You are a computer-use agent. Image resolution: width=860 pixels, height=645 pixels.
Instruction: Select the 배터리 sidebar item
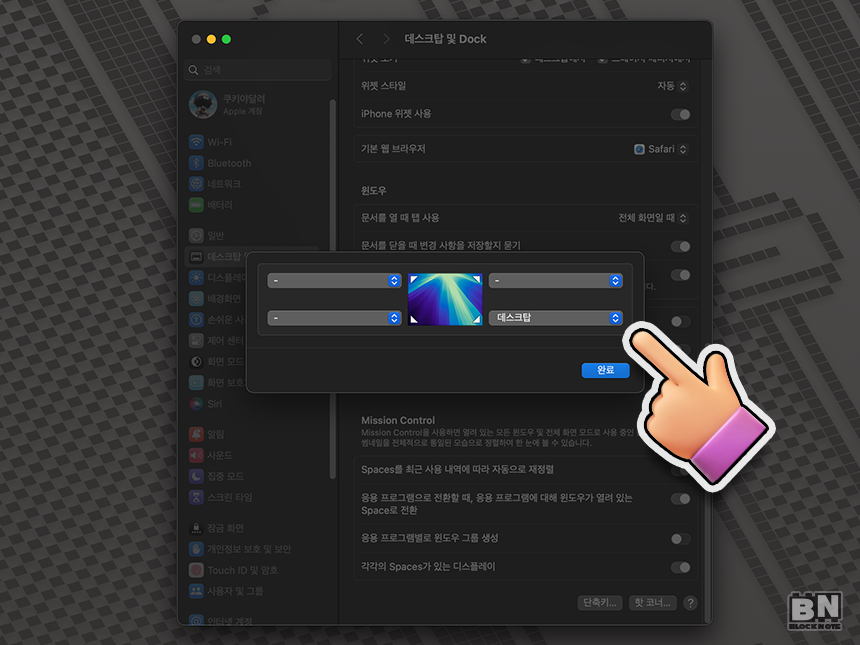click(211, 205)
